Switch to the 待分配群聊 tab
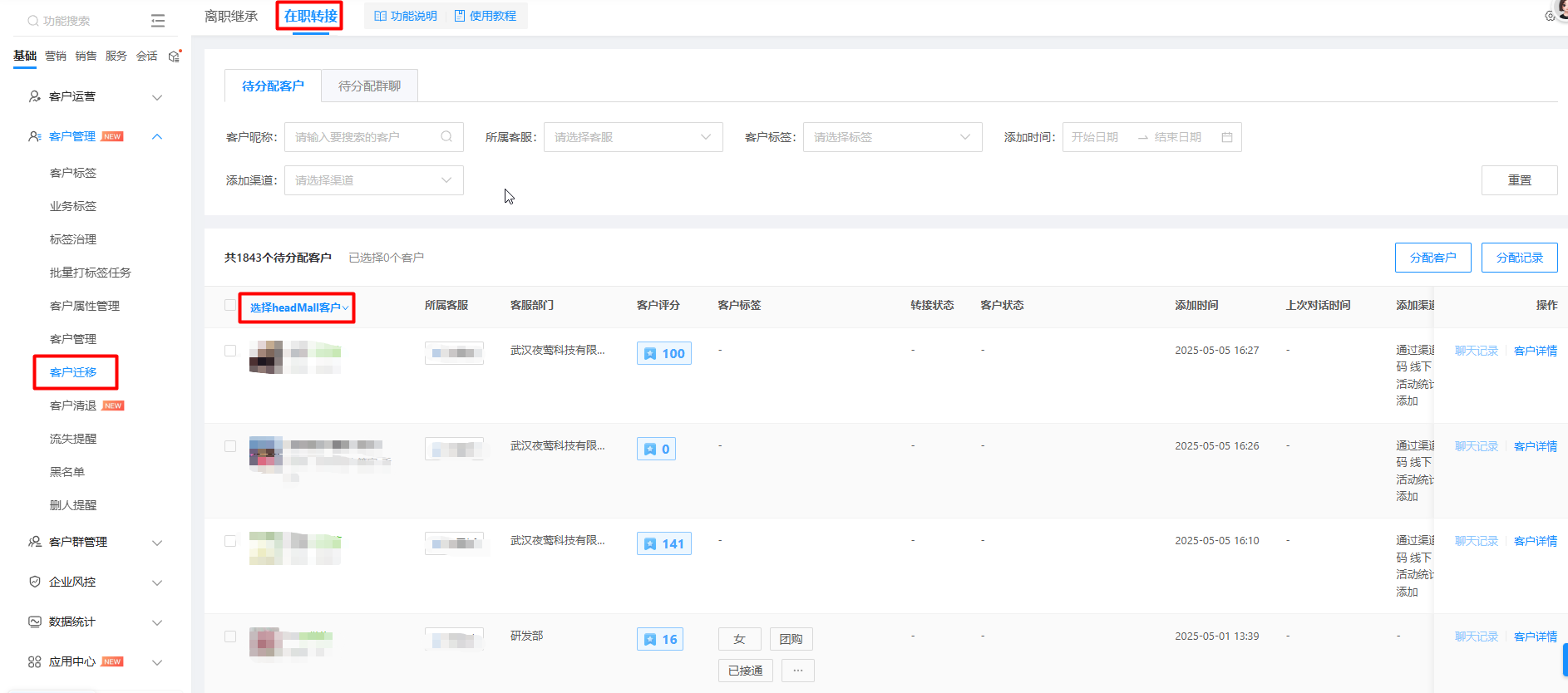 (369, 86)
